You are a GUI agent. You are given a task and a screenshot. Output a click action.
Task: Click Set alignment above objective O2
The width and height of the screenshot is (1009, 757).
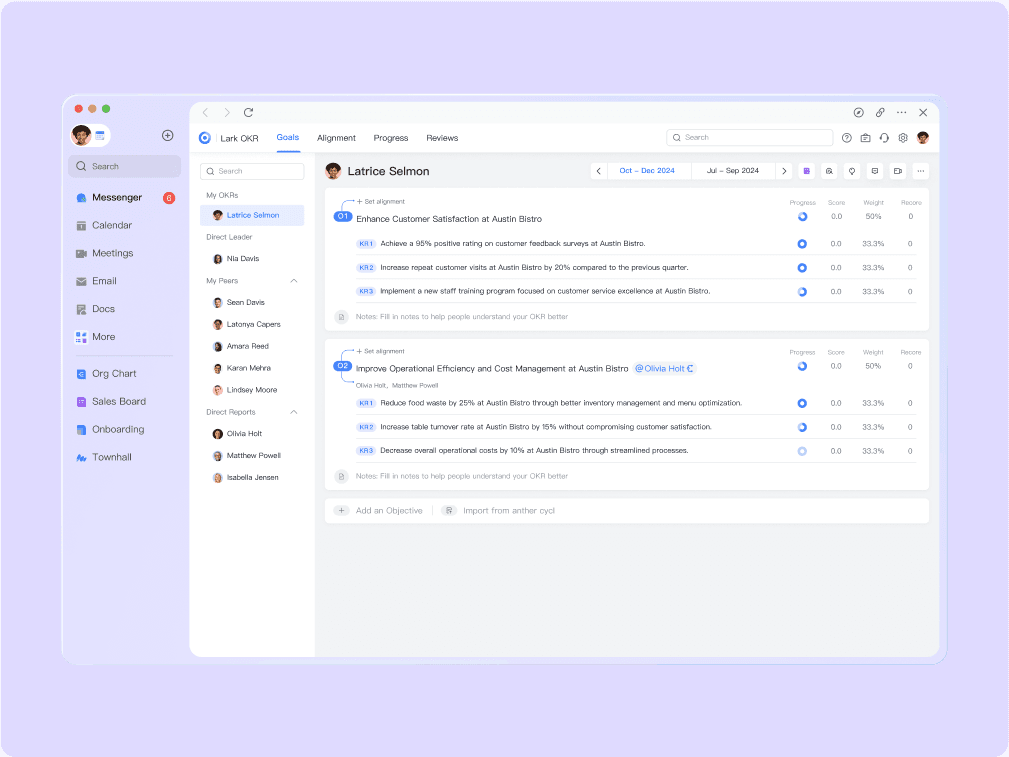[x=380, y=351]
